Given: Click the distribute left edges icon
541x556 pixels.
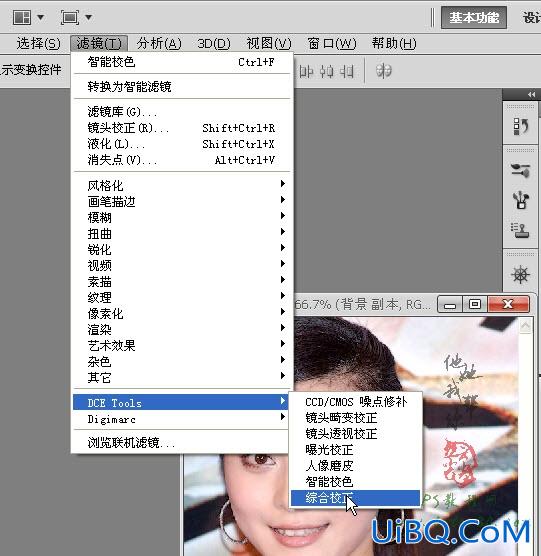Looking at the screenshot, I should click(x=307, y=72).
